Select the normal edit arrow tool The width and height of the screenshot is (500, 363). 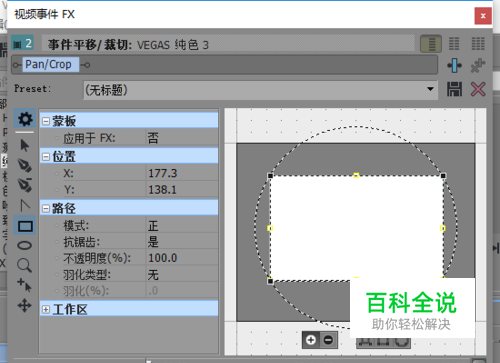[25, 146]
